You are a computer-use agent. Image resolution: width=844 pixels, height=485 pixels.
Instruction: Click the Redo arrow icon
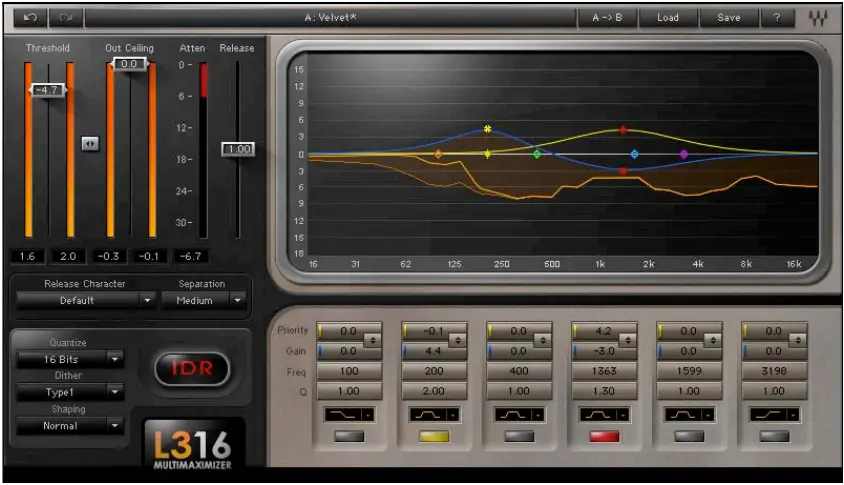[66, 18]
